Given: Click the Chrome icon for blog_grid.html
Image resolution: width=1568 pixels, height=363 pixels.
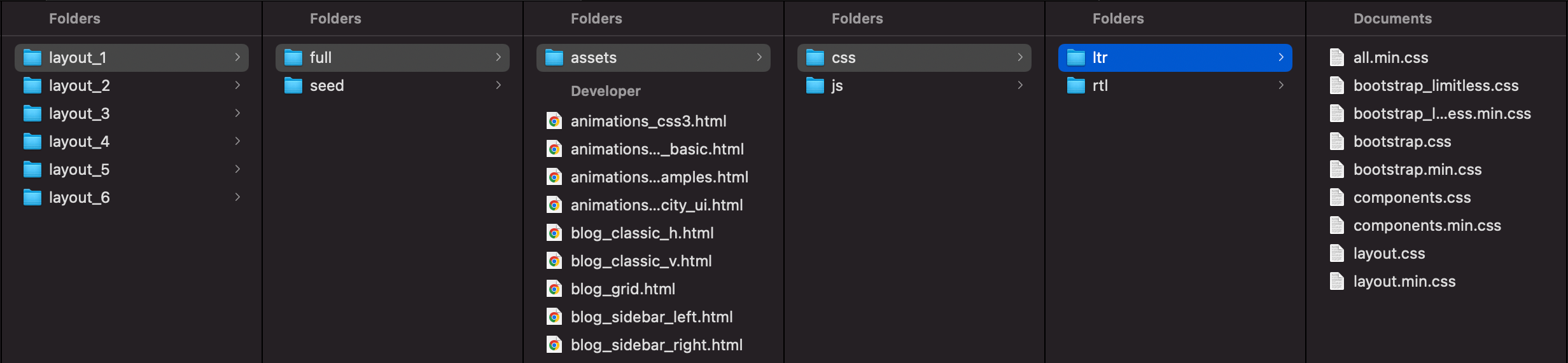Looking at the screenshot, I should tap(555, 289).
